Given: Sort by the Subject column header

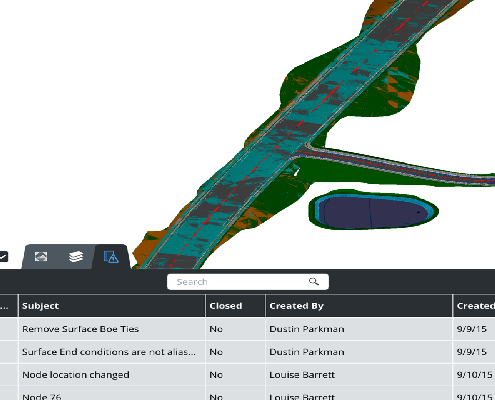Looking at the screenshot, I should (x=112, y=306).
